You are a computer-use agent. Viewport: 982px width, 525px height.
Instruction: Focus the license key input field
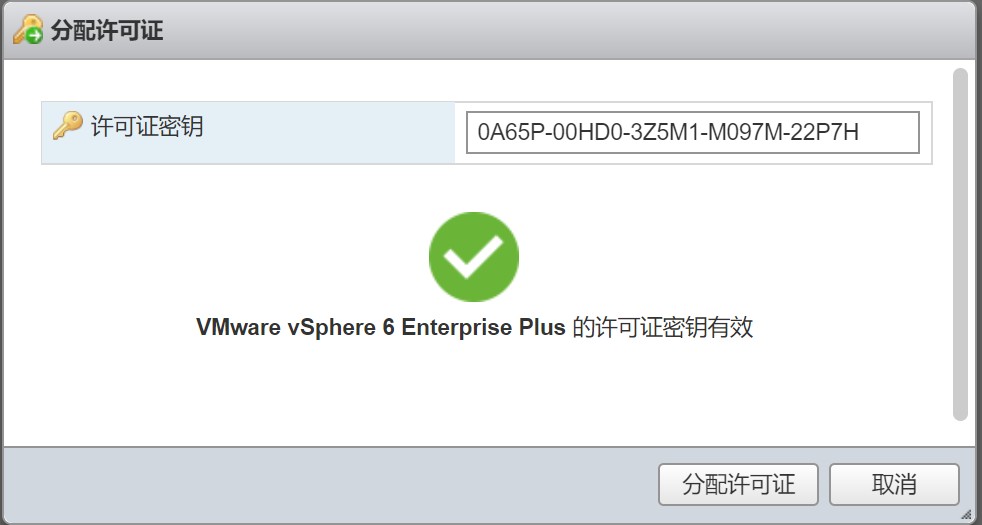(x=692, y=132)
